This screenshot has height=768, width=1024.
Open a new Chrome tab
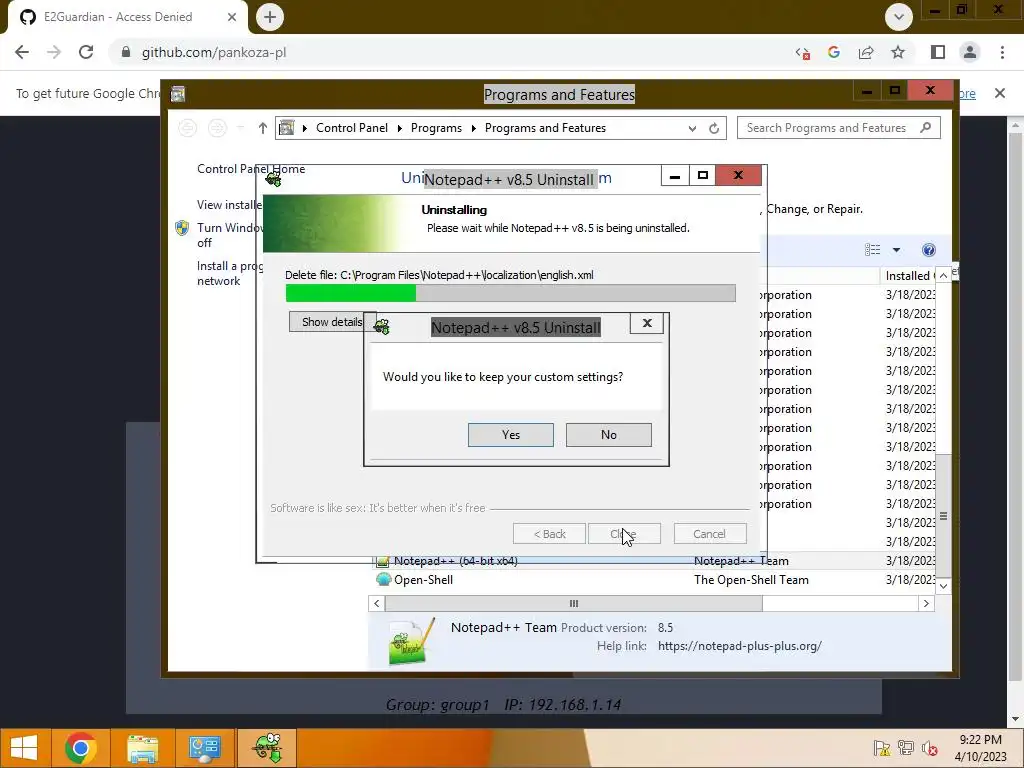point(270,17)
